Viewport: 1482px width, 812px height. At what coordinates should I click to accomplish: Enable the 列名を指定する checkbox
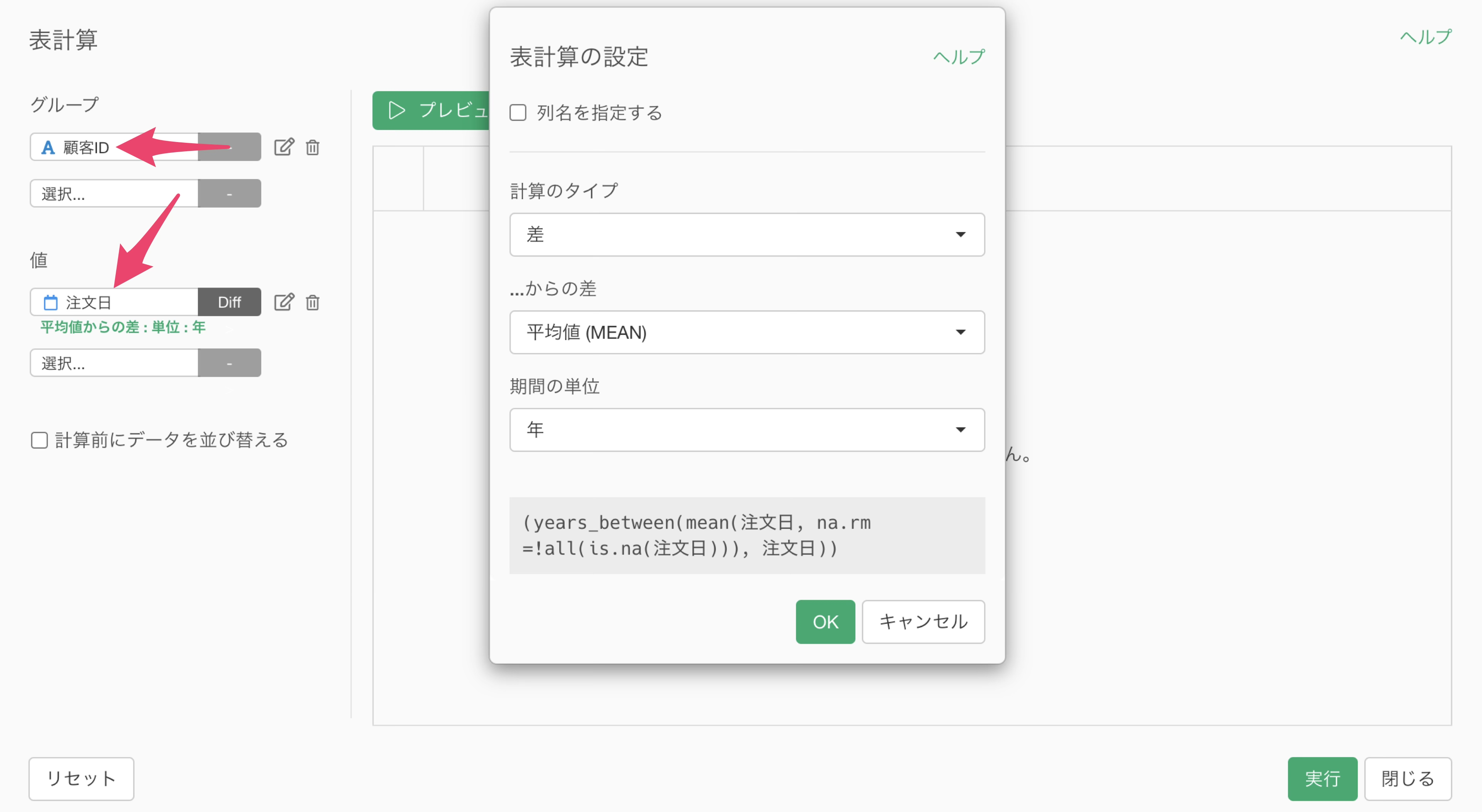click(518, 112)
